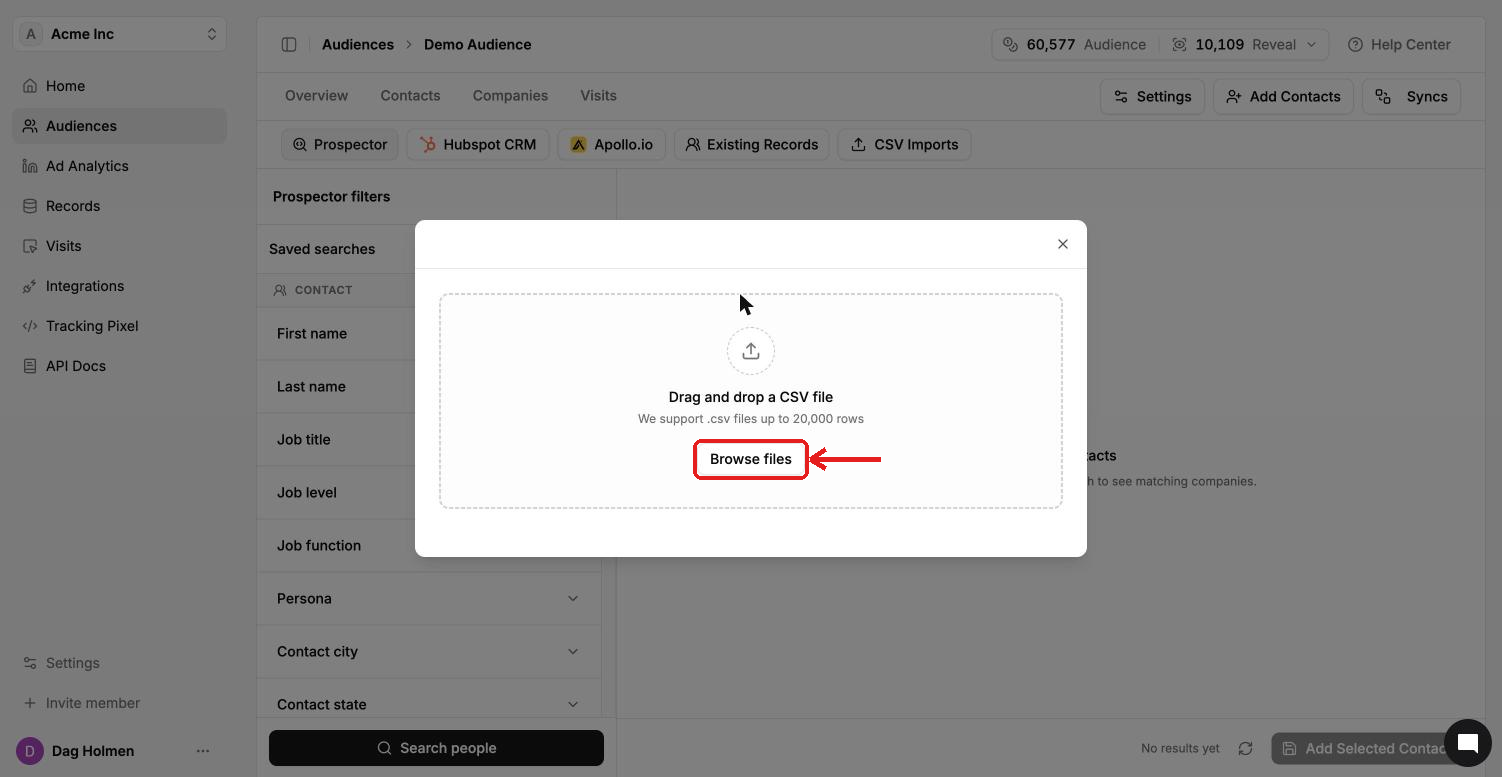Viewport: 1502px width, 777px height.
Task: Open the more options menu beside Dag Holmen
Action: click(x=203, y=751)
